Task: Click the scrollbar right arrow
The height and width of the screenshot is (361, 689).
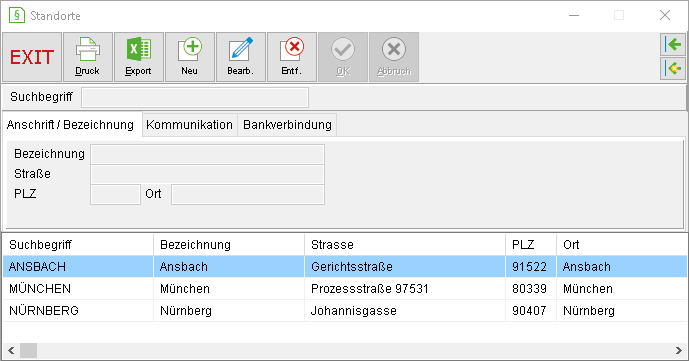Action: tap(678, 350)
